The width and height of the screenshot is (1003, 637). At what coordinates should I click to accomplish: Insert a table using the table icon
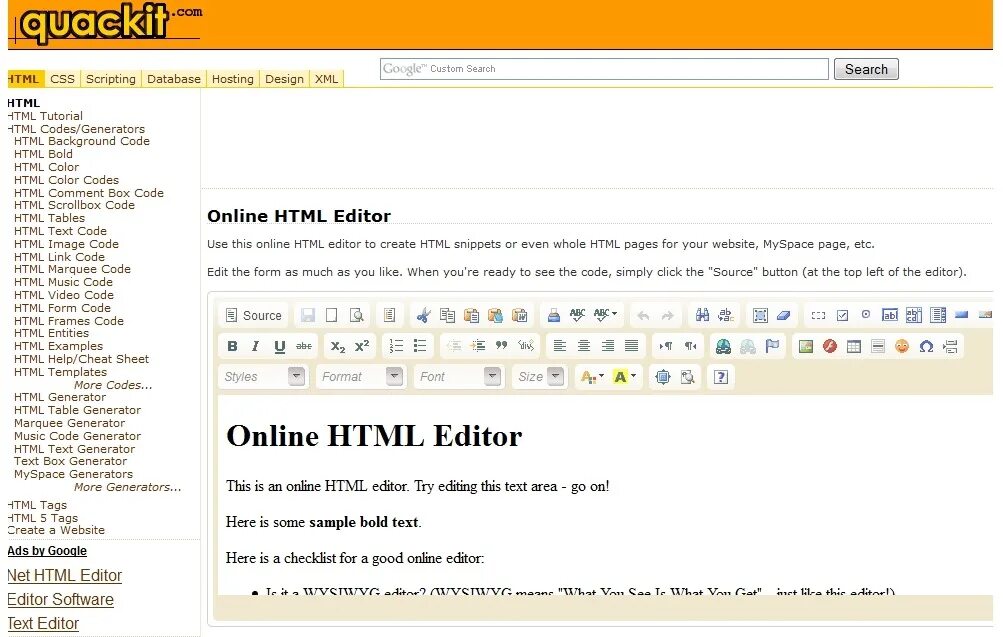[856, 345]
